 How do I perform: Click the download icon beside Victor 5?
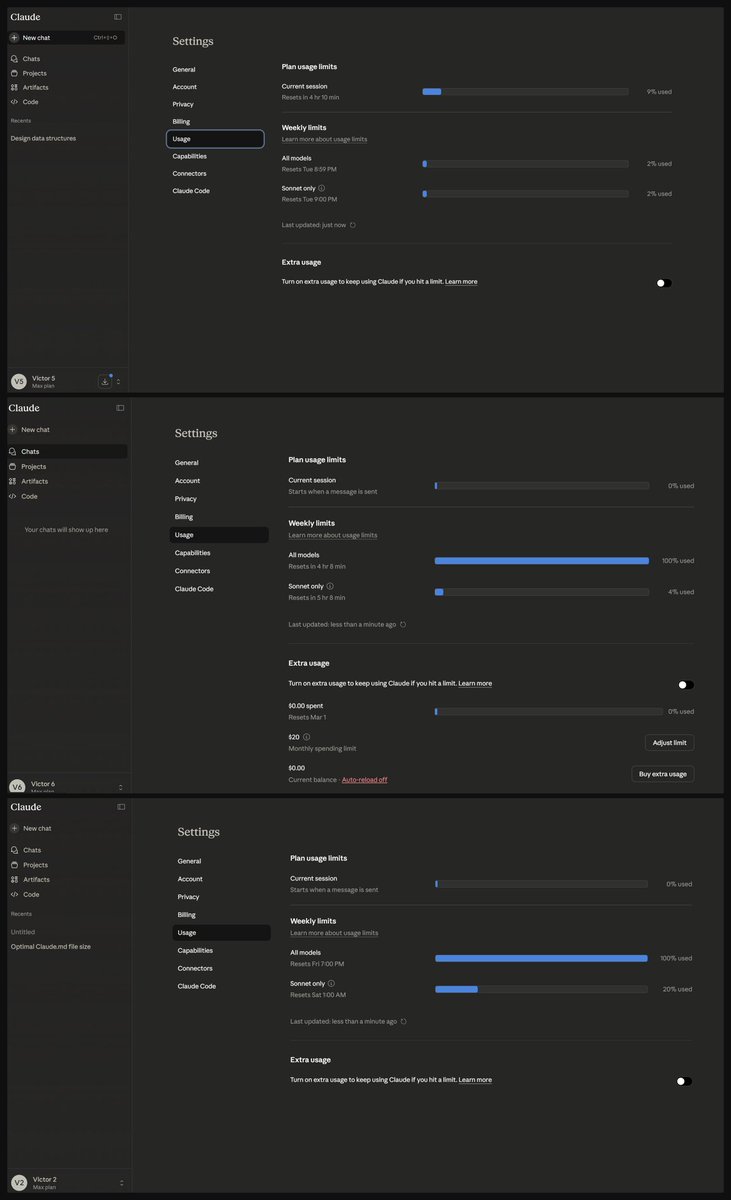[x=104, y=381]
